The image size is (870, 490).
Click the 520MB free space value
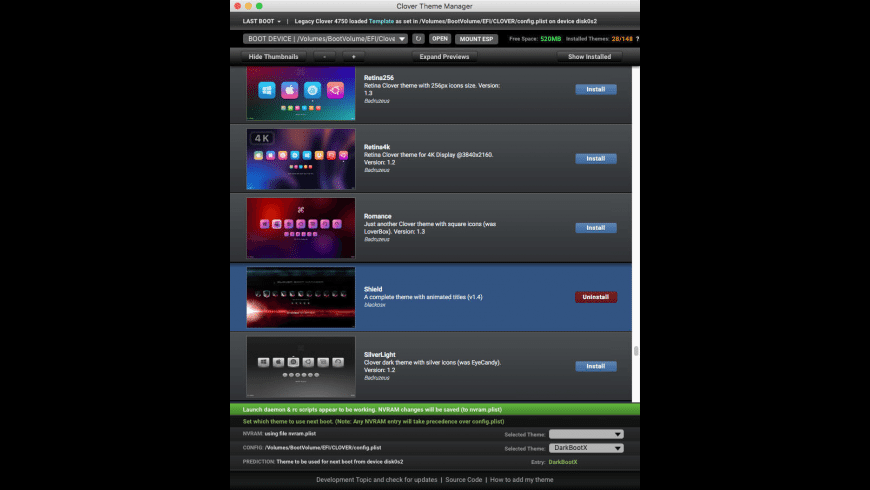click(550, 39)
